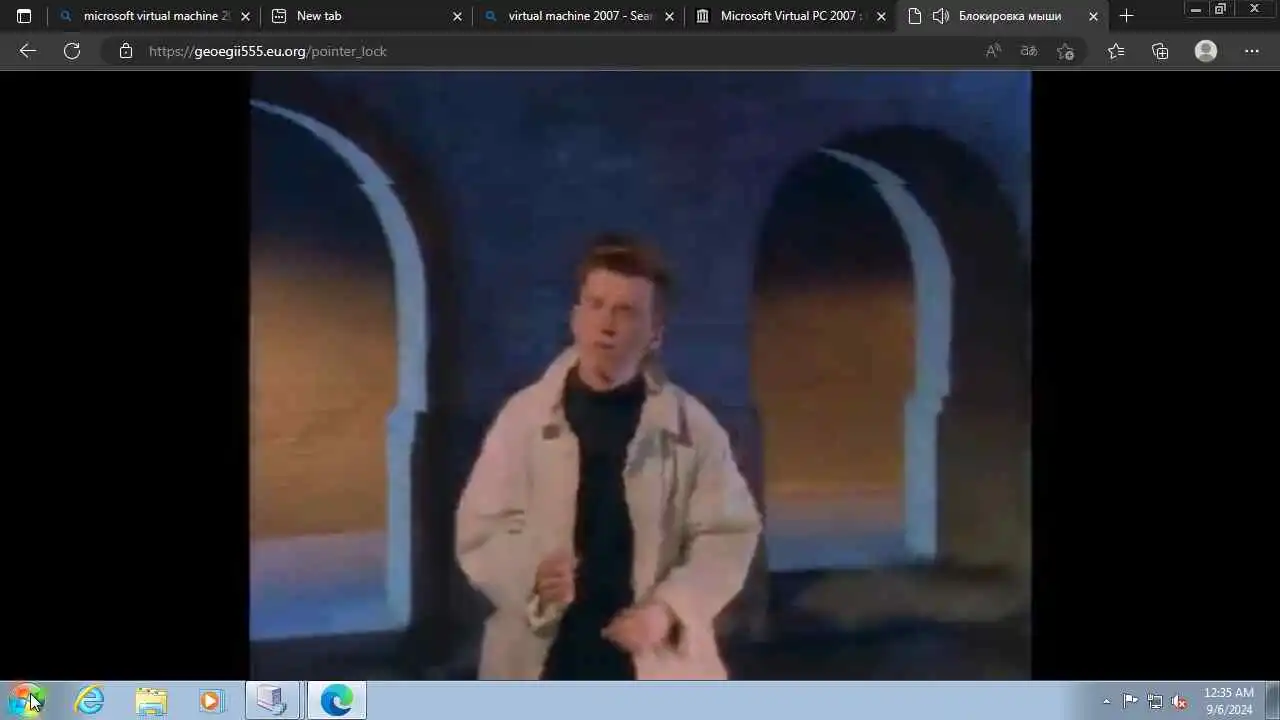The width and height of the screenshot is (1280, 720).
Task: Add this page to favorites
Action: 1065,51
